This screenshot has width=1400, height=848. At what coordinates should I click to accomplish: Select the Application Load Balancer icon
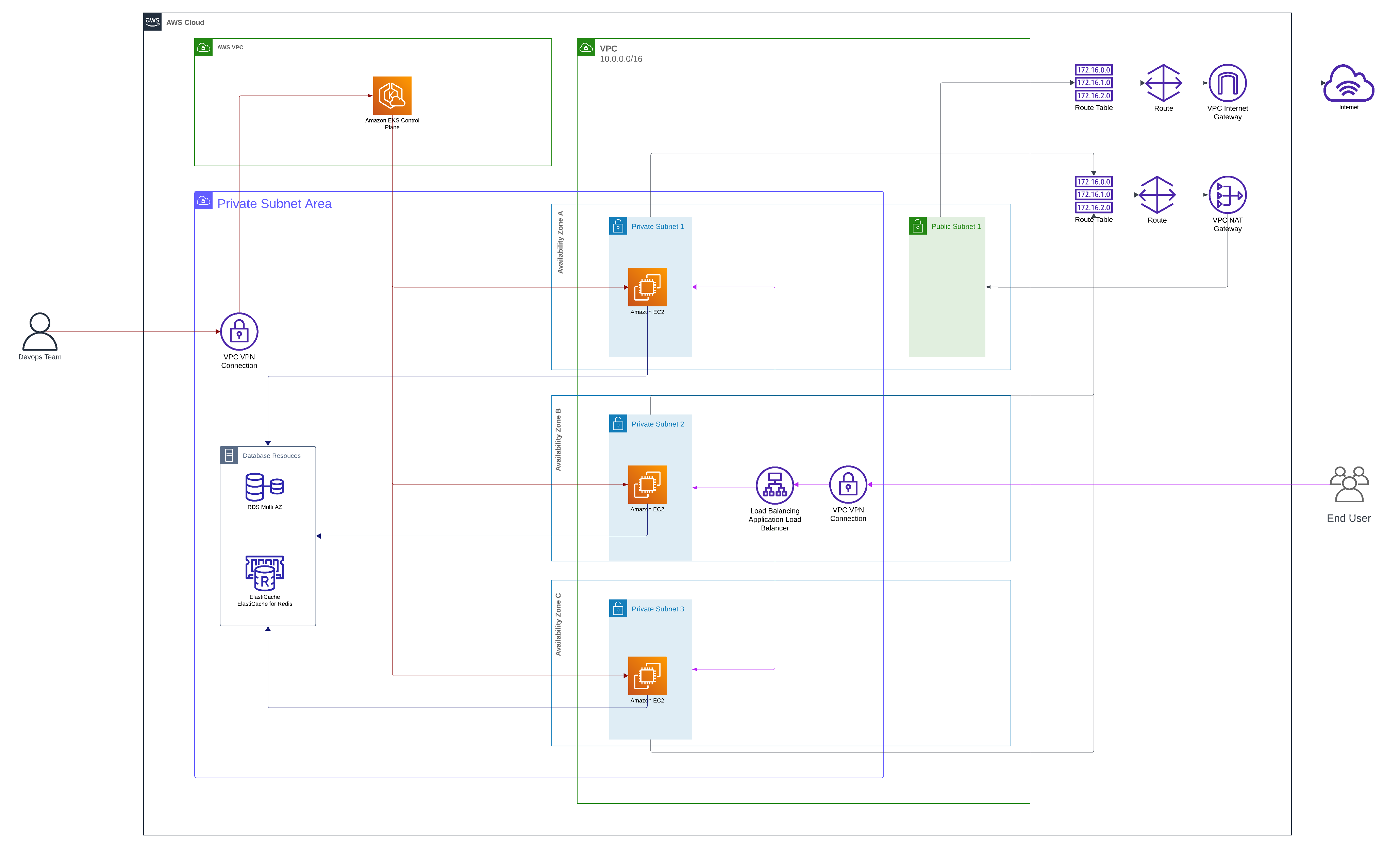coord(775,486)
